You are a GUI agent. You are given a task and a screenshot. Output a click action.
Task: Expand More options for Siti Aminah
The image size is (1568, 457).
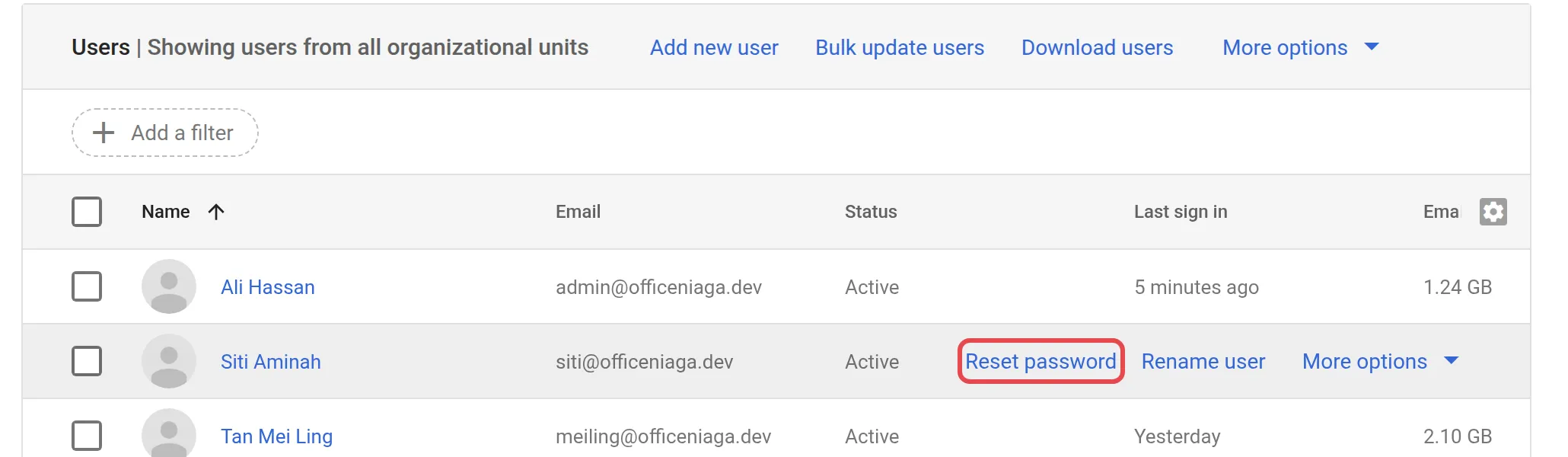click(x=1380, y=361)
